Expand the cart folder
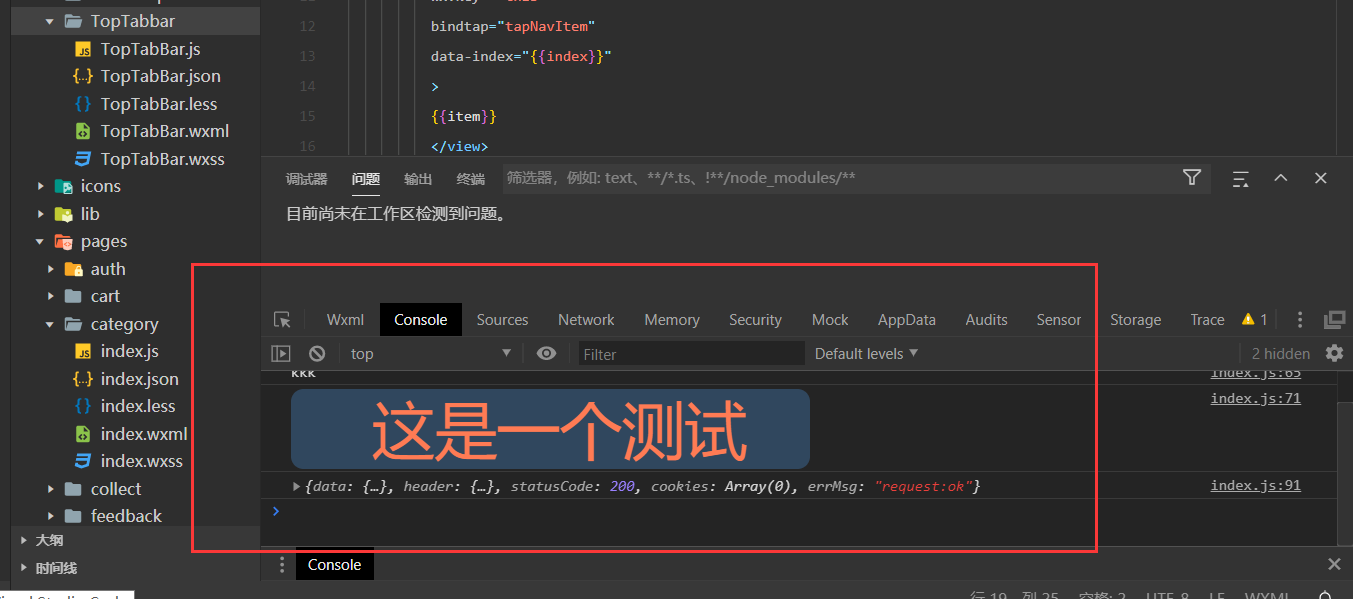The height and width of the screenshot is (599, 1353). pos(51,296)
